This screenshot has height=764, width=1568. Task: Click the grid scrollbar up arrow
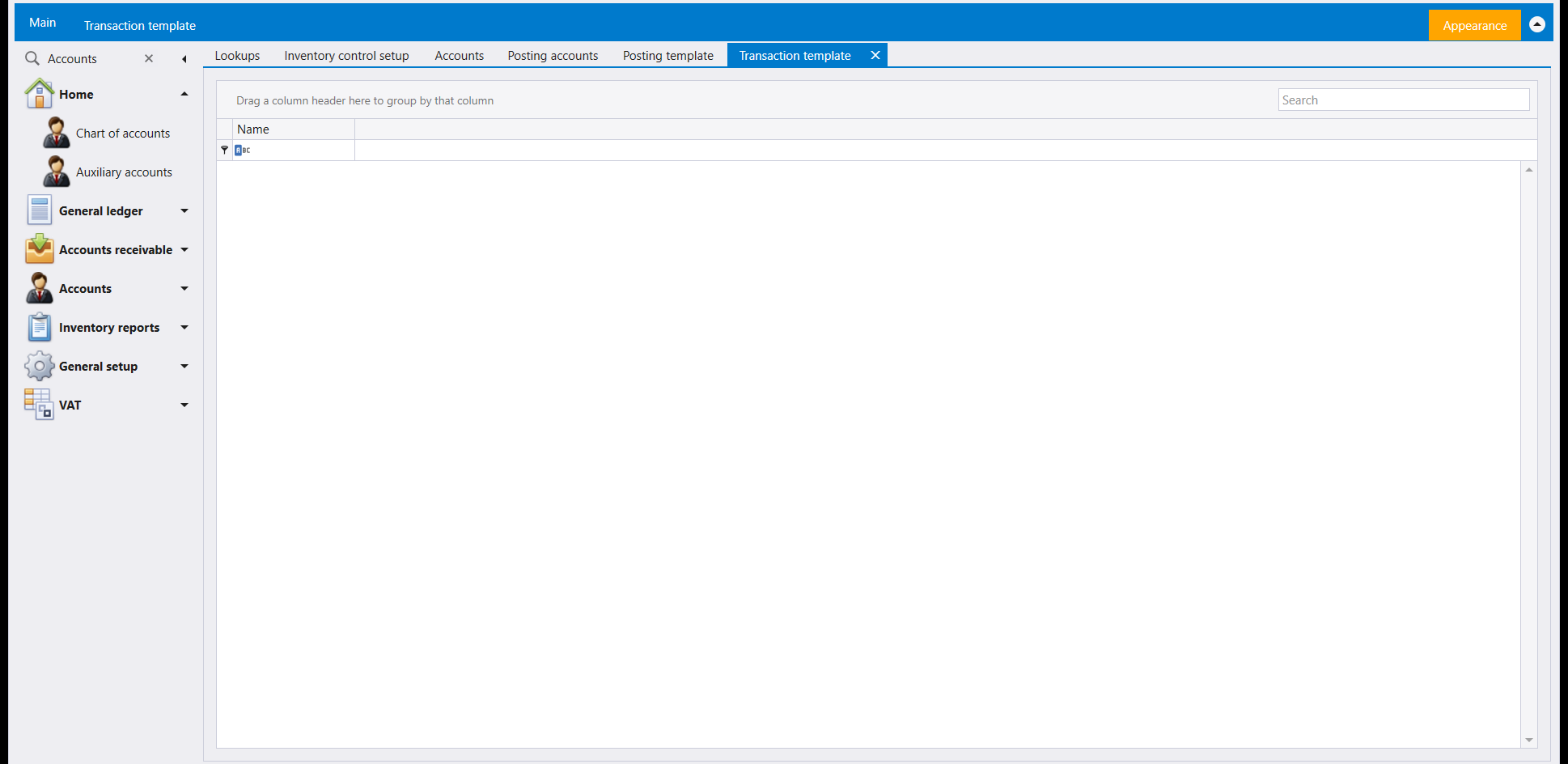[1529, 169]
